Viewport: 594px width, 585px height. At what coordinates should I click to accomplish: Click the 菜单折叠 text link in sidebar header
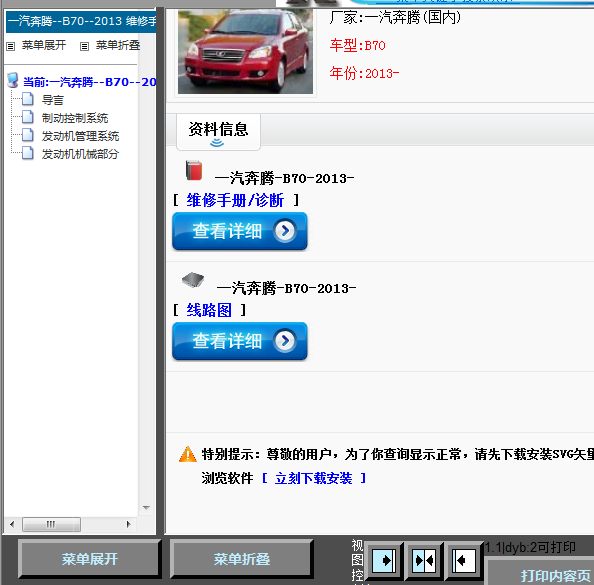click(x=118, y=45)
